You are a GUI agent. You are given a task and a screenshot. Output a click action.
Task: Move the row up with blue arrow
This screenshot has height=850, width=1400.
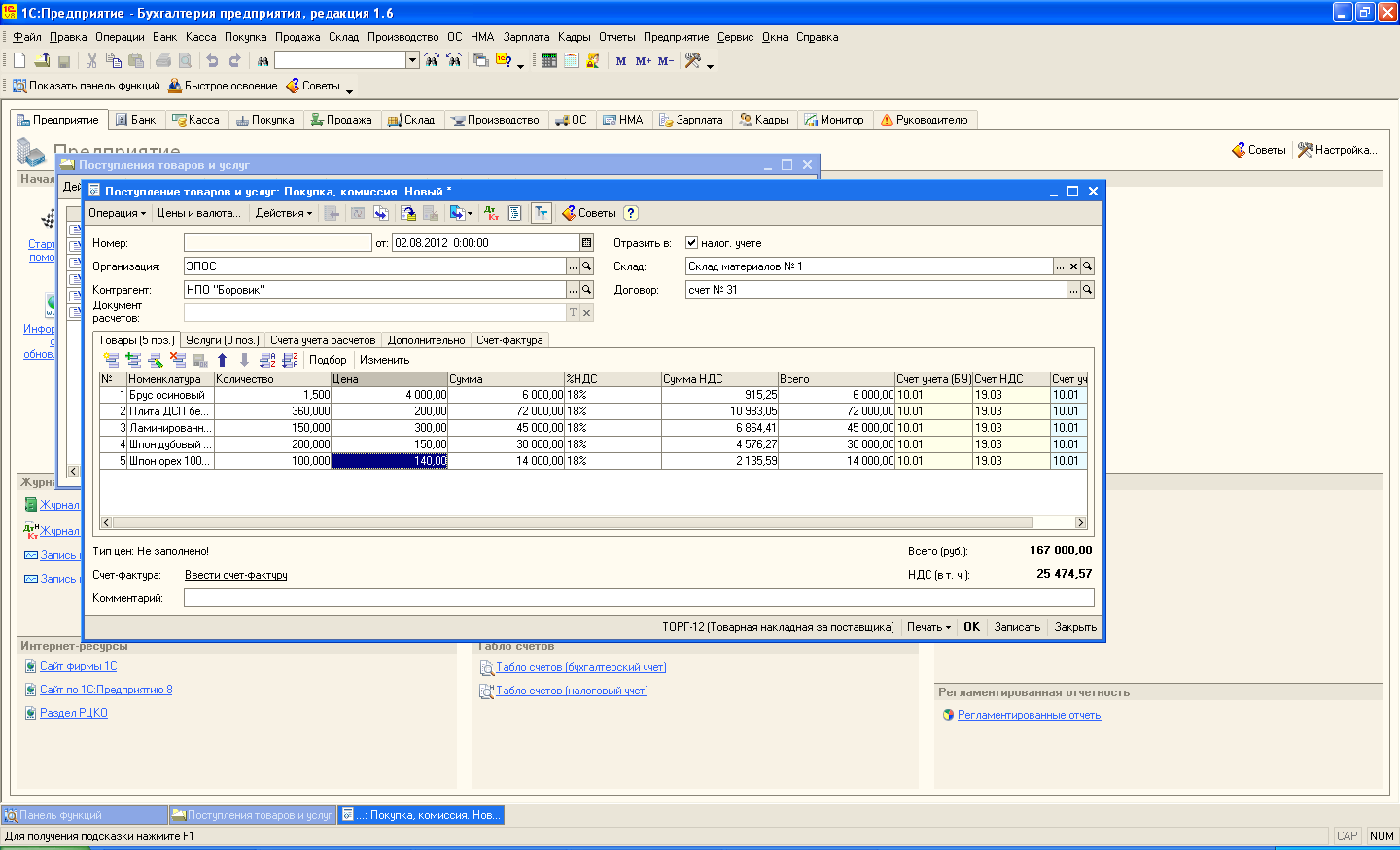[x=222, y=360]
